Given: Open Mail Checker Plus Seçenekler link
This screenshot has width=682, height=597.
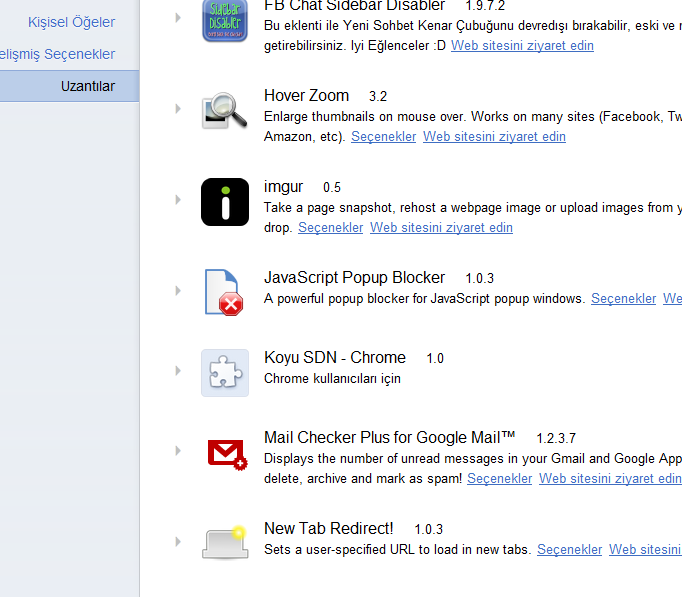Looking at the screenshot, I should point(499,479).
